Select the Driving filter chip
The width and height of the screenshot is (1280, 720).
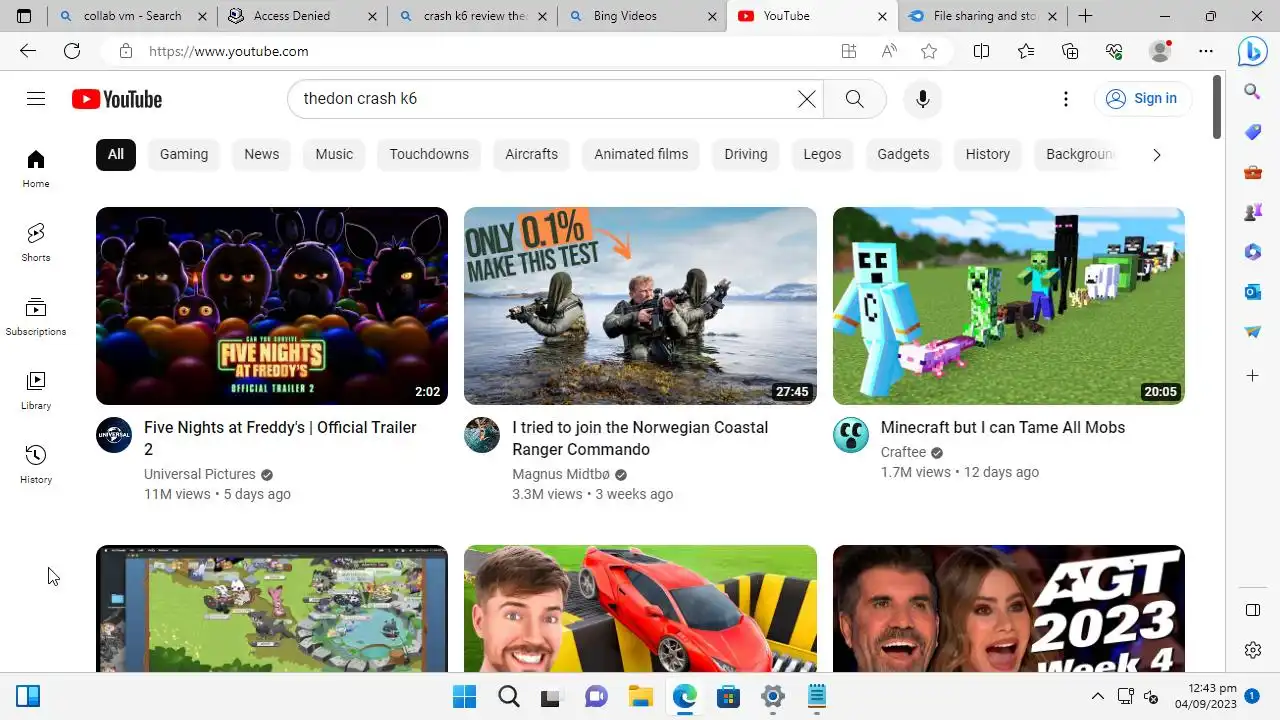point(746,154)
